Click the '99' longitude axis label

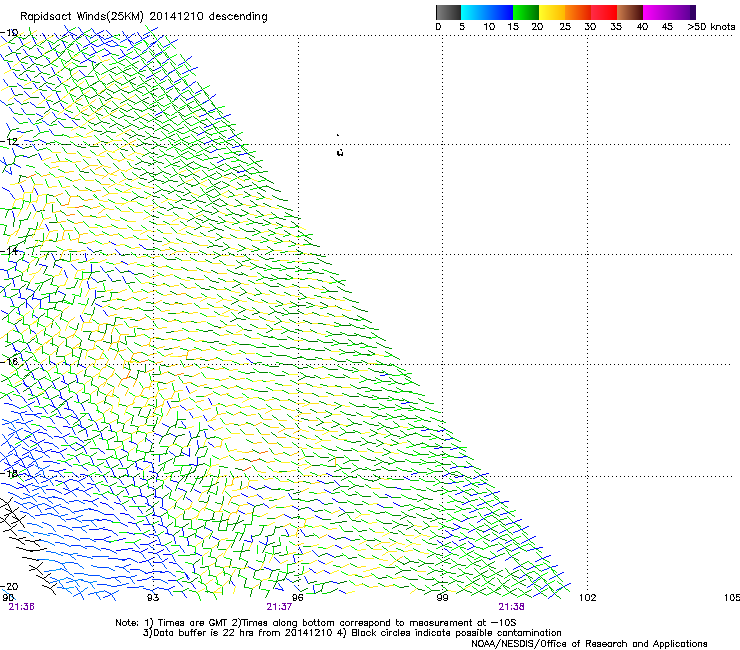pyautogui.click(x=442, y=598)
